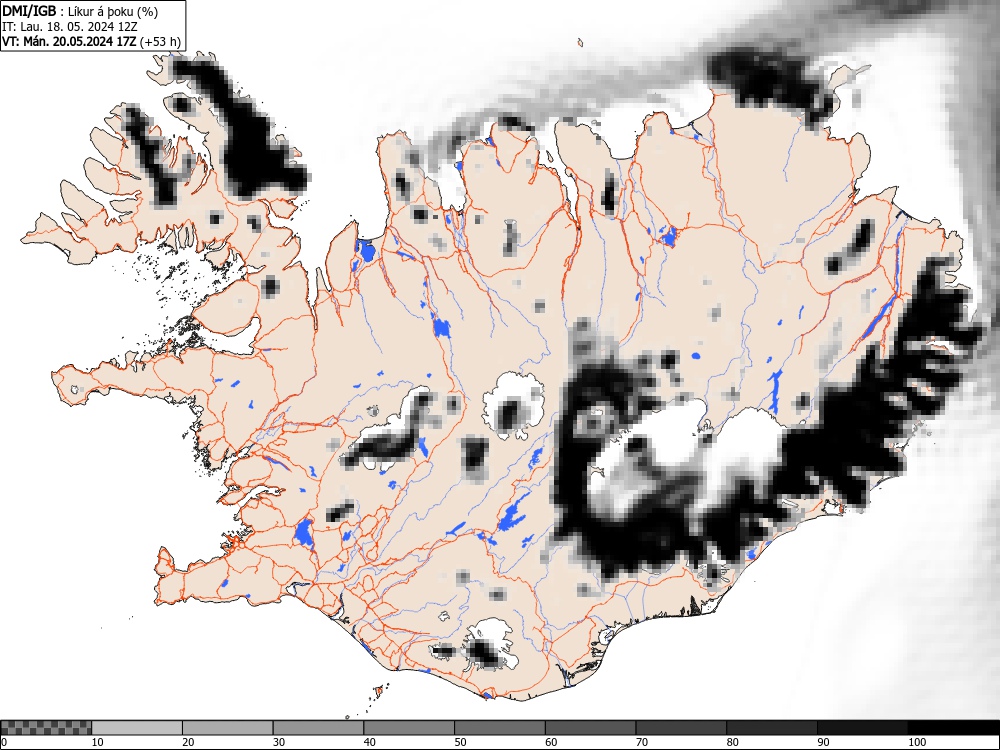Click the legend label '40'
1000x750 pixels.
tap(369, 742)
